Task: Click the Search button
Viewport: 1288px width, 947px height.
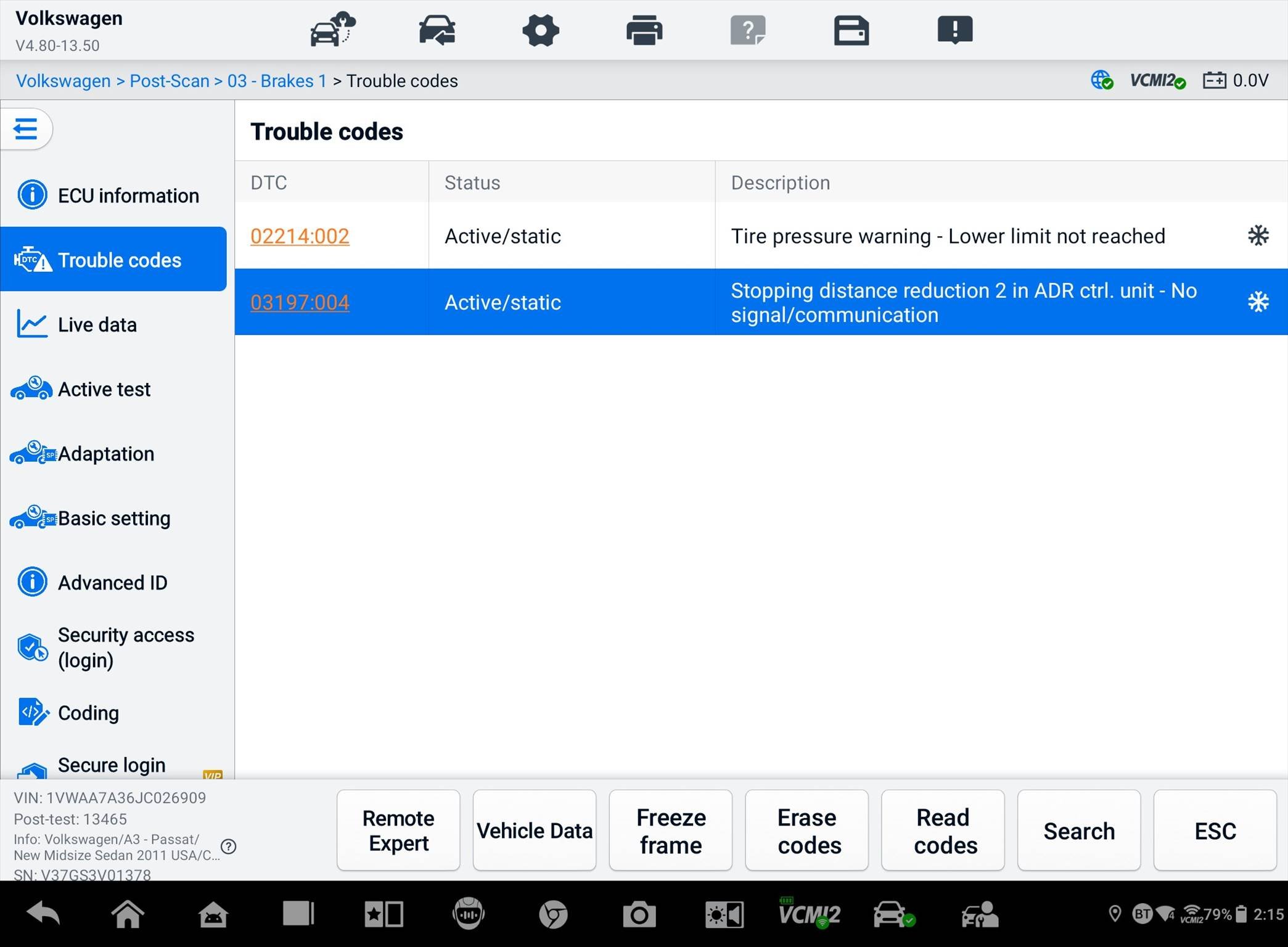Action: click(x=1079, y=830)
